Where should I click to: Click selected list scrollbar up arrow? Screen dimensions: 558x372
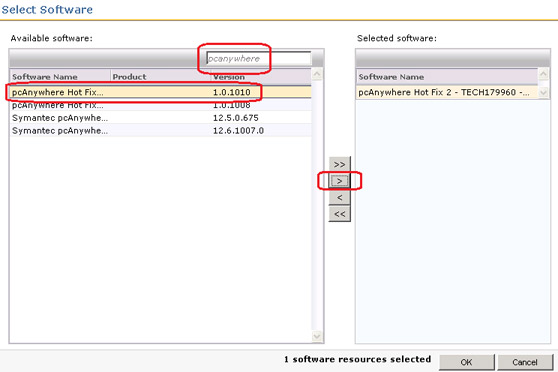(x=543, y=74)
